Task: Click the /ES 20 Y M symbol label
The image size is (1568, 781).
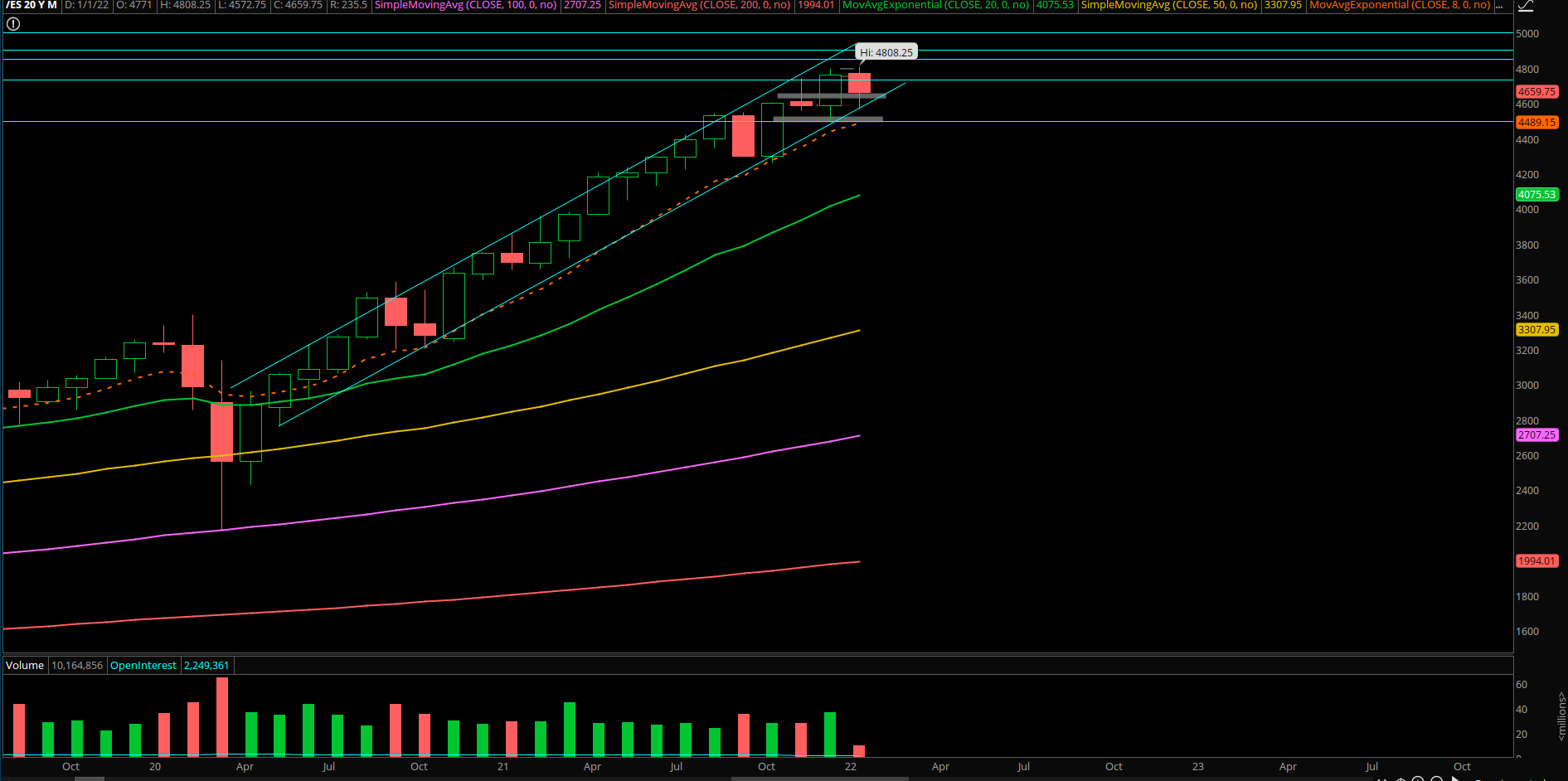Action: 32,5
